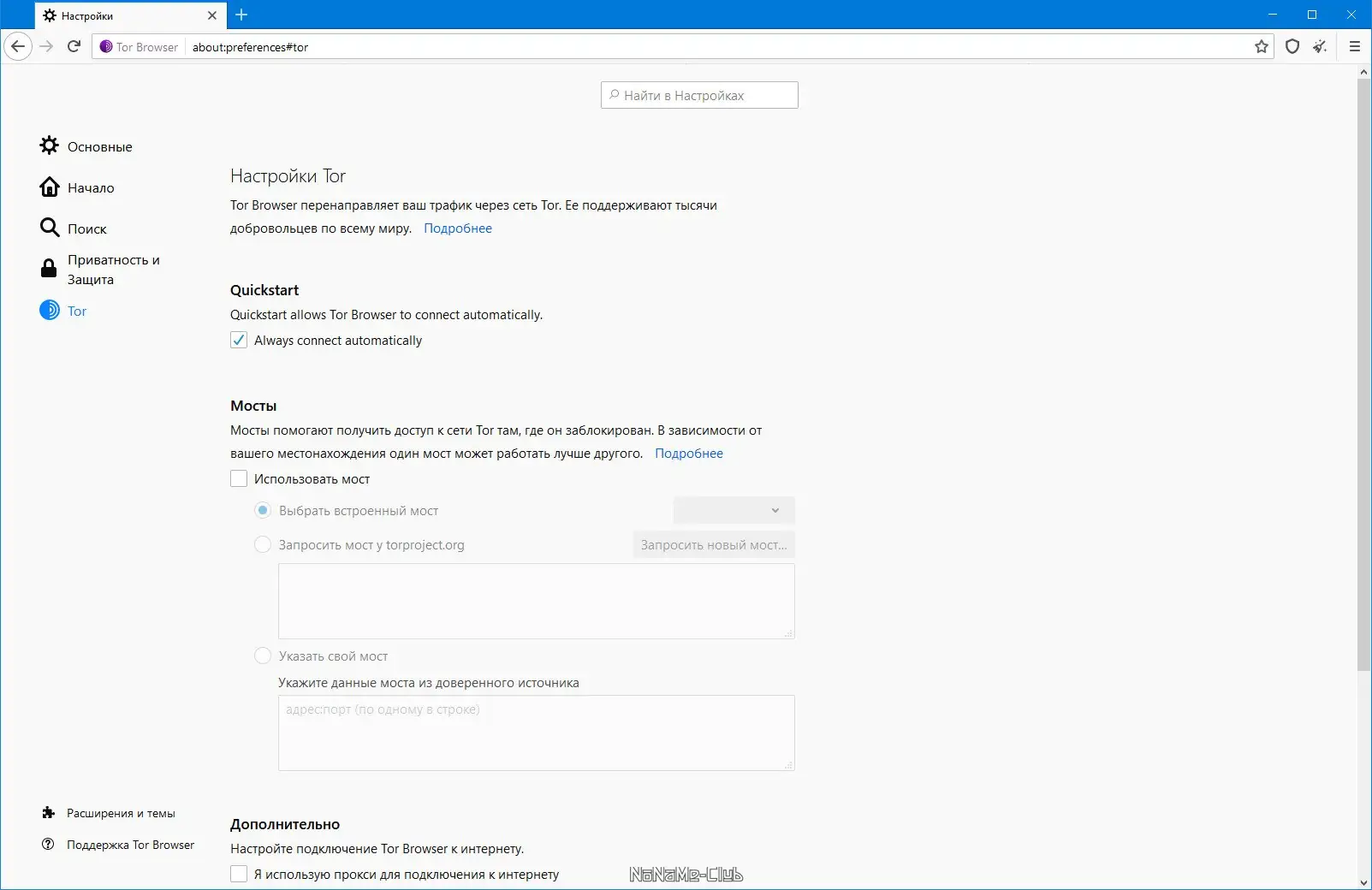
Task: Select Выбрать встроенный мост radio option
Action: (x=263, y=510)
